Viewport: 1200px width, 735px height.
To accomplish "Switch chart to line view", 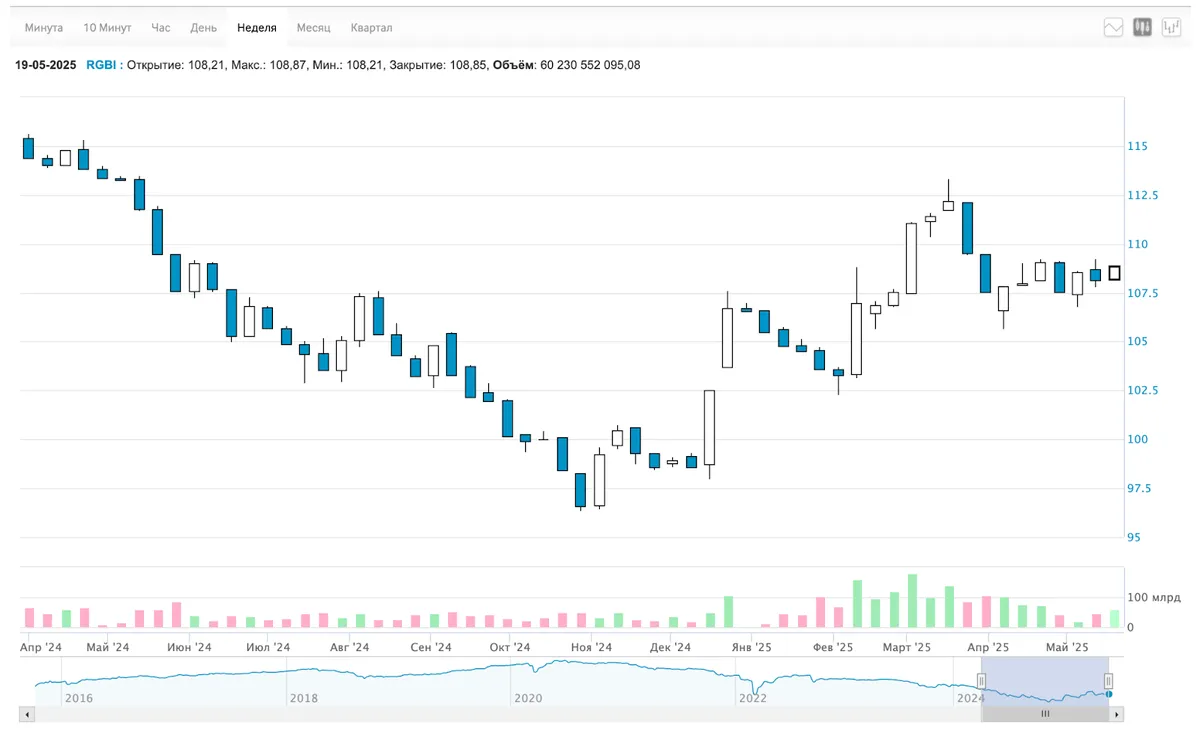I will [x=1113, y=28].
